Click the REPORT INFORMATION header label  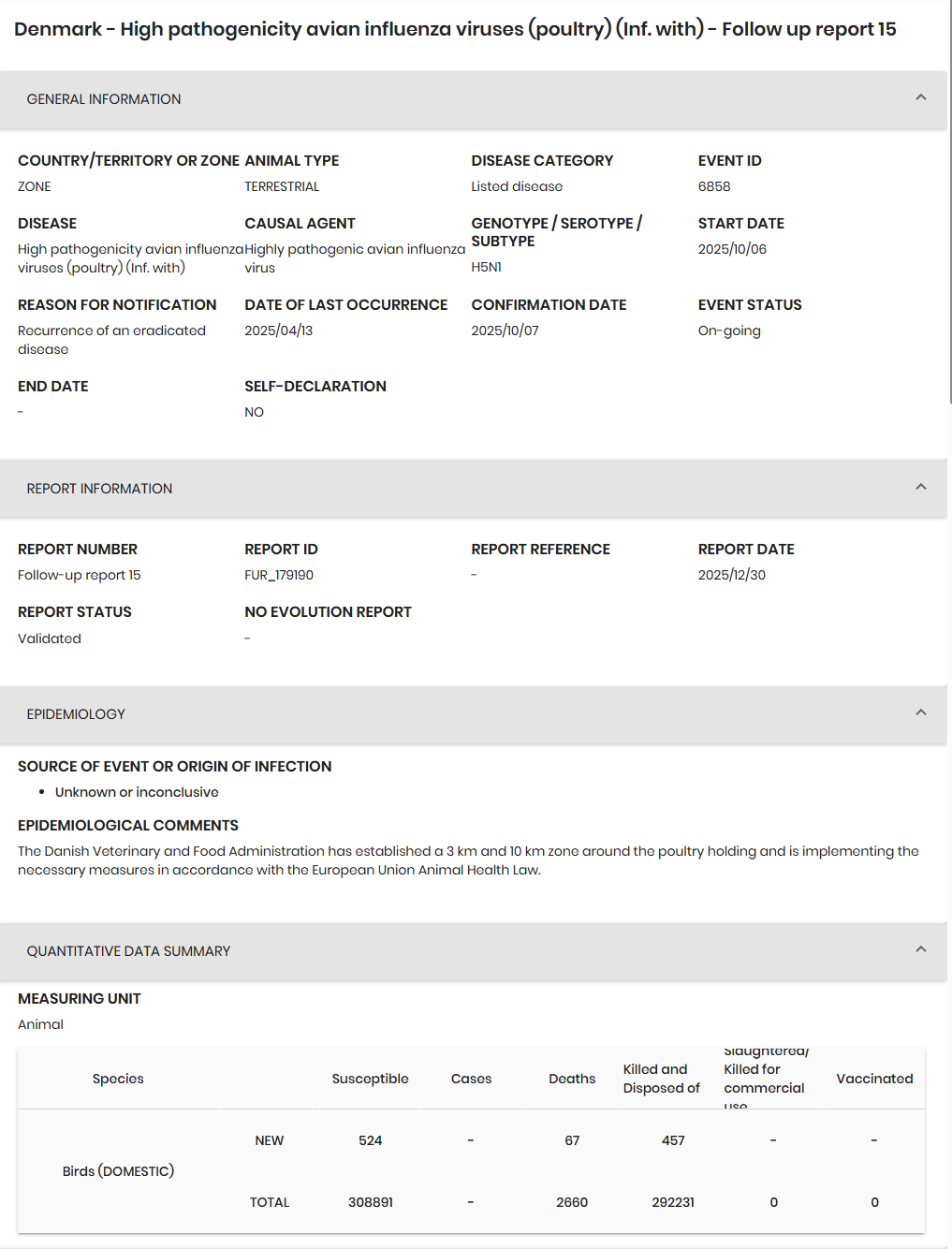pos(99,489)
